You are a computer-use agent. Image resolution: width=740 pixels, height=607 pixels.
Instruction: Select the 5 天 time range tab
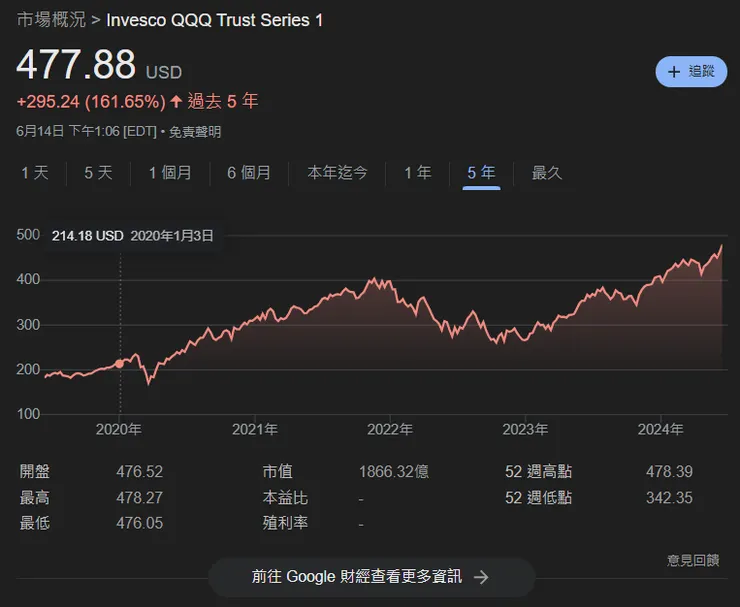pos(98,173)
